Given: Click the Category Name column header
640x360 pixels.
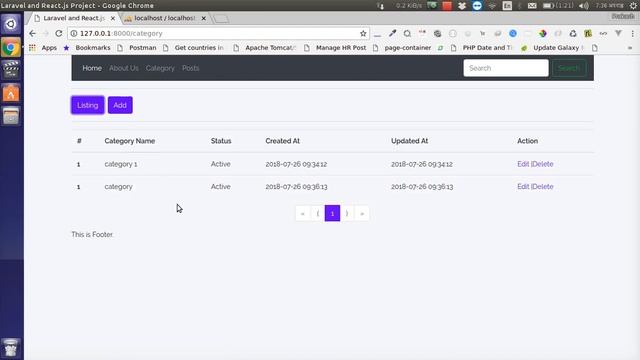Looking at the screenshot, I should pos(130,141).
